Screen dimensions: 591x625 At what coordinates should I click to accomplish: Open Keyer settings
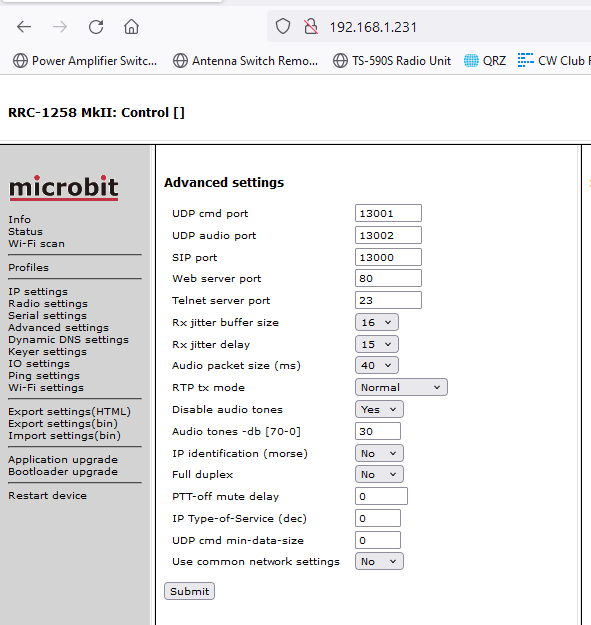(47, 352)
